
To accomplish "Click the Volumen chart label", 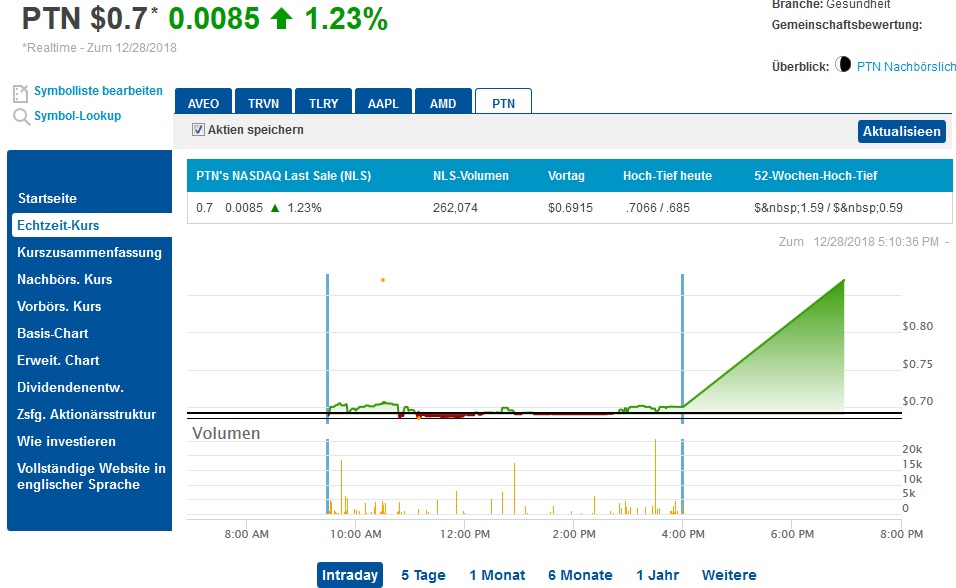I will click(226, 433).
